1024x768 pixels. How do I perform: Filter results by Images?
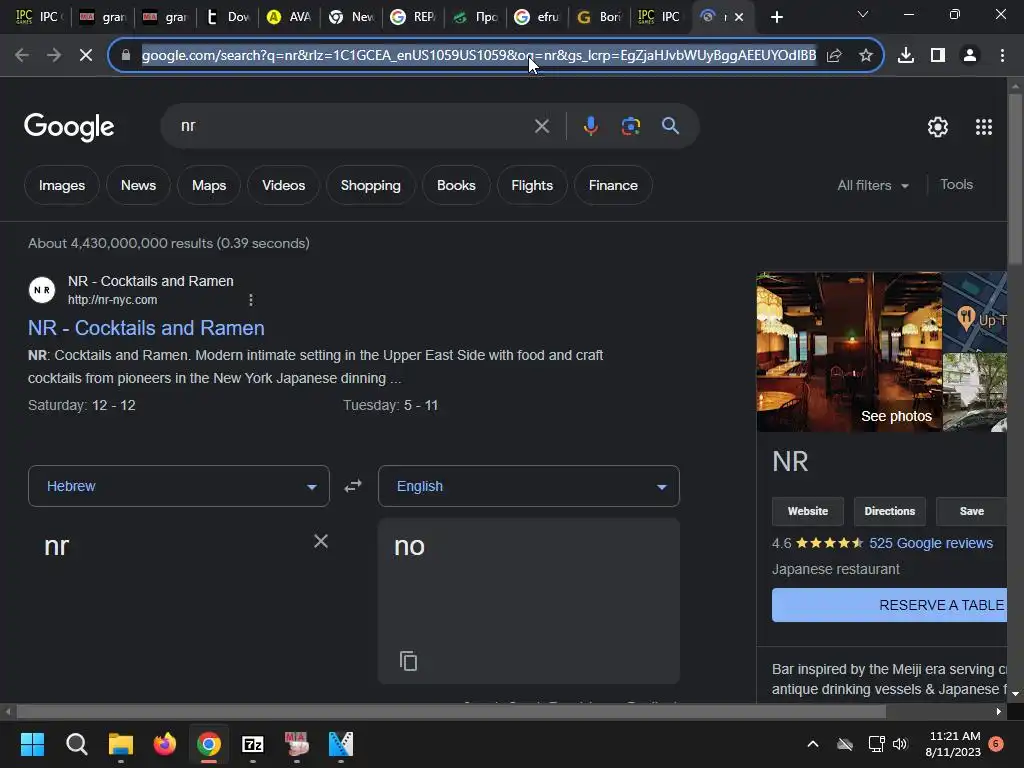62,185
